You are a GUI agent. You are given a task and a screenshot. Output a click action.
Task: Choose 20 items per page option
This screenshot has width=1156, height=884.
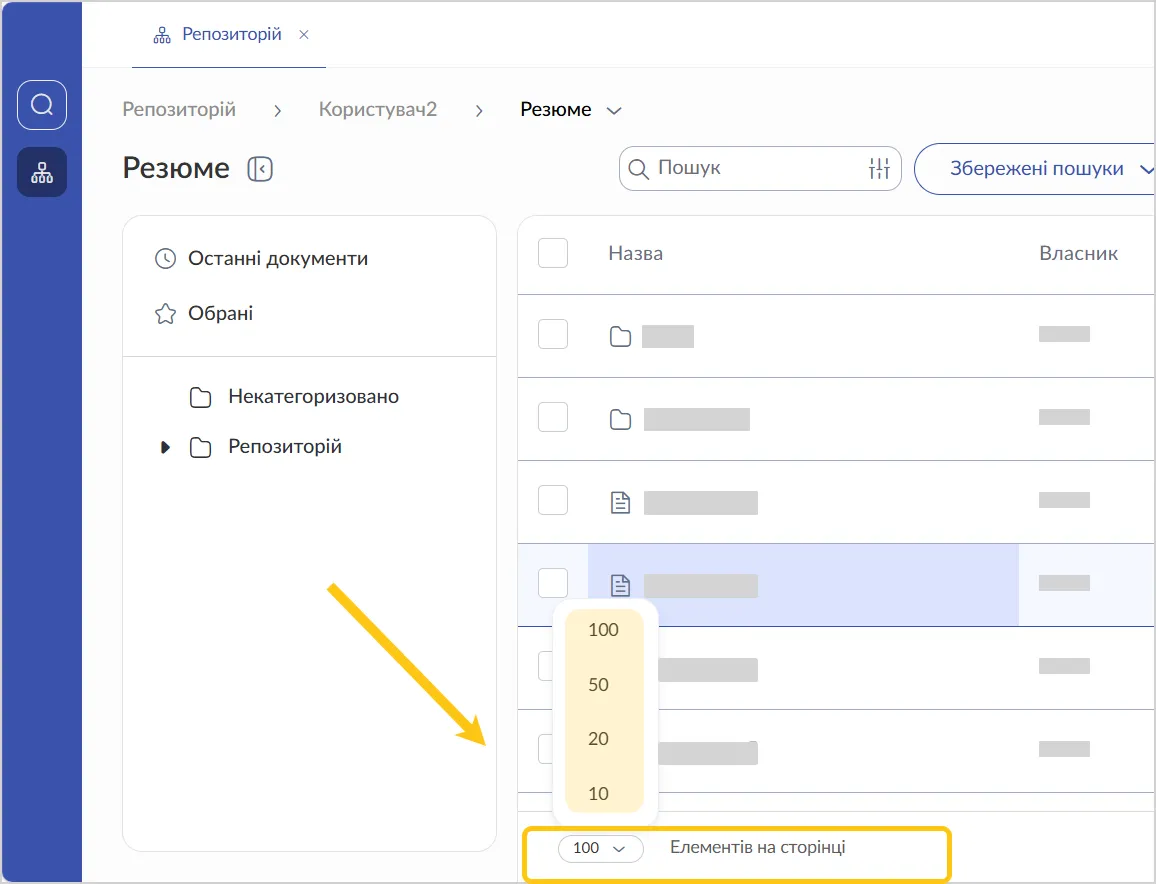tap(599, 739)
